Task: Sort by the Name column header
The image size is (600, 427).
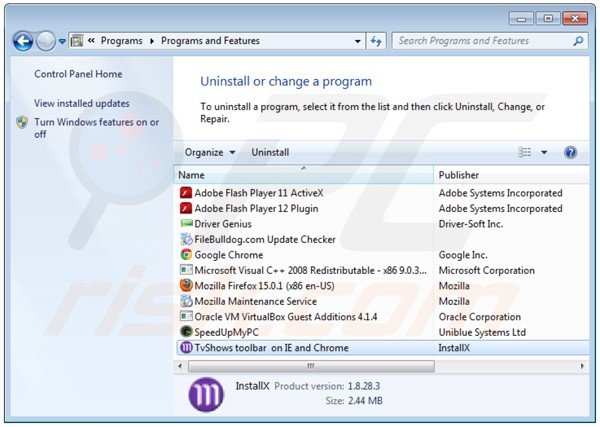Action: 303,175
